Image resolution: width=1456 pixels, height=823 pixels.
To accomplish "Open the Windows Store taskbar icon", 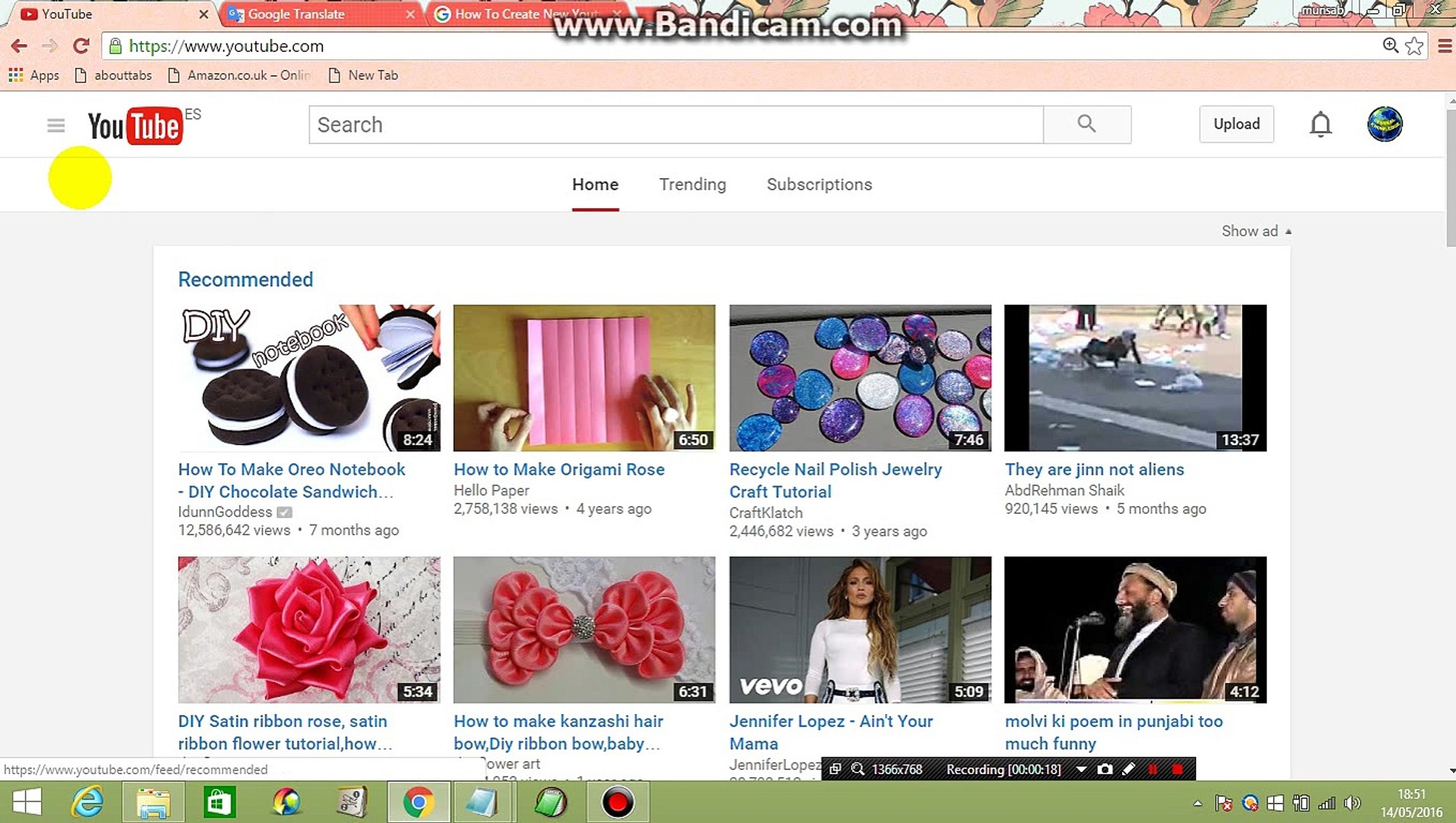I will pyautogui.click(x=219, y=802).
